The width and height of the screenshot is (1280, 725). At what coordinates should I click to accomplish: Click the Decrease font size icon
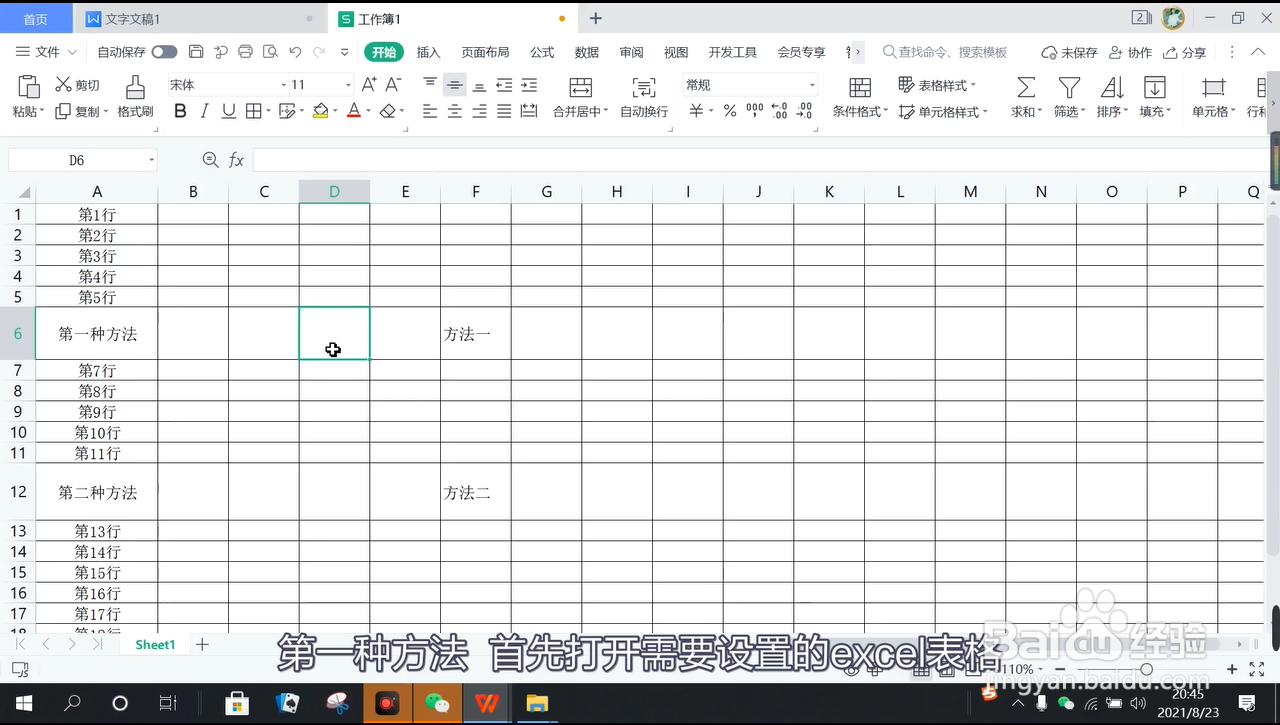394,85
